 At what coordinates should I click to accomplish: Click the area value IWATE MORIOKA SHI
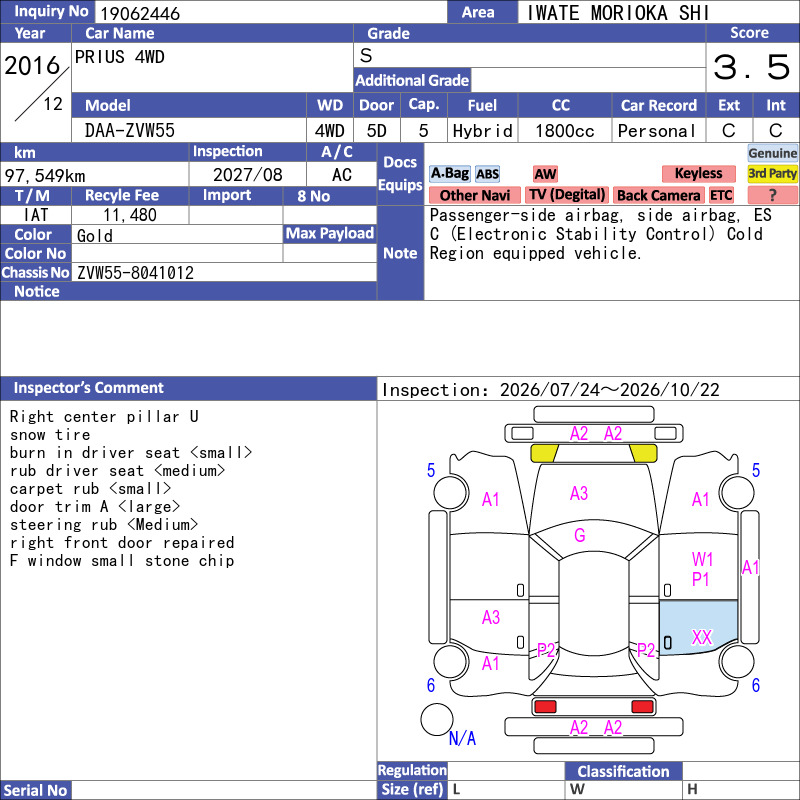(617, 13)
